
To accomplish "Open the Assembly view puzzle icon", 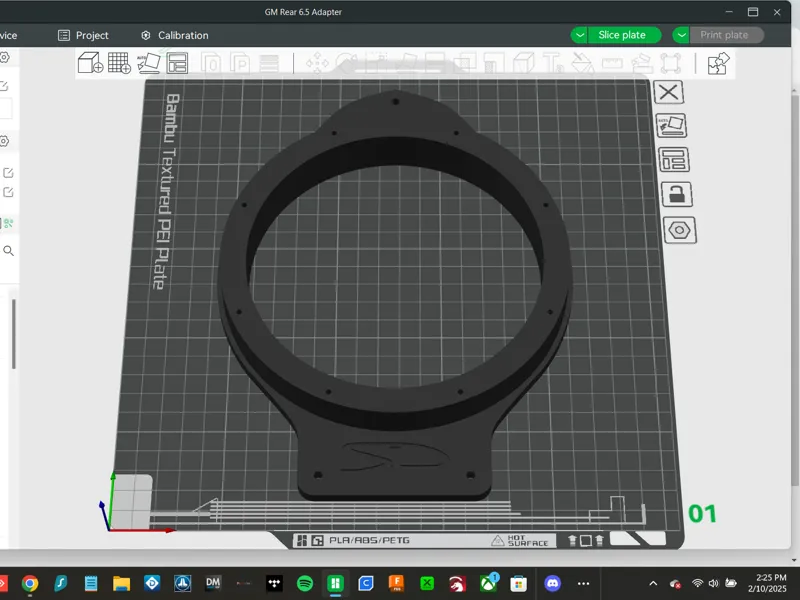I will (x=718, y=64).
